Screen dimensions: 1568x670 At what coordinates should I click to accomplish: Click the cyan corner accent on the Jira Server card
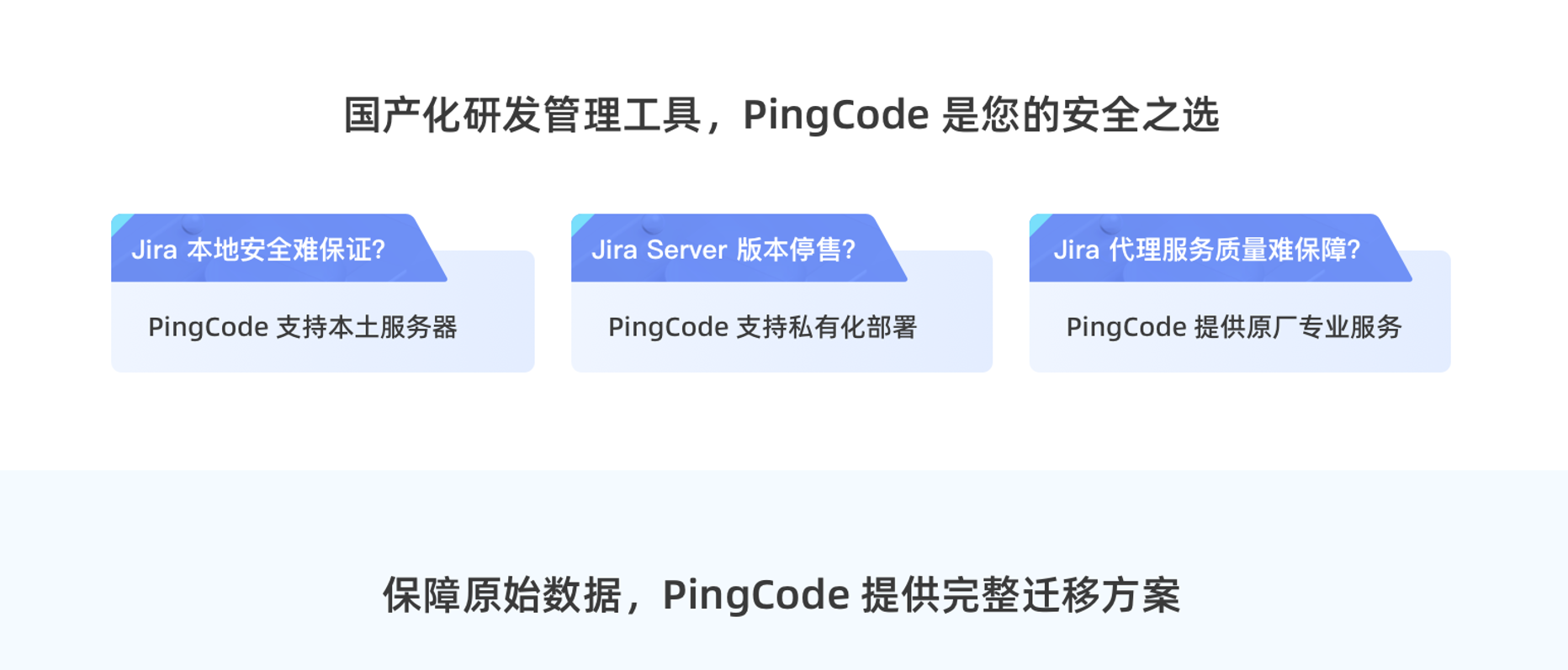click(x=580, y=223)
